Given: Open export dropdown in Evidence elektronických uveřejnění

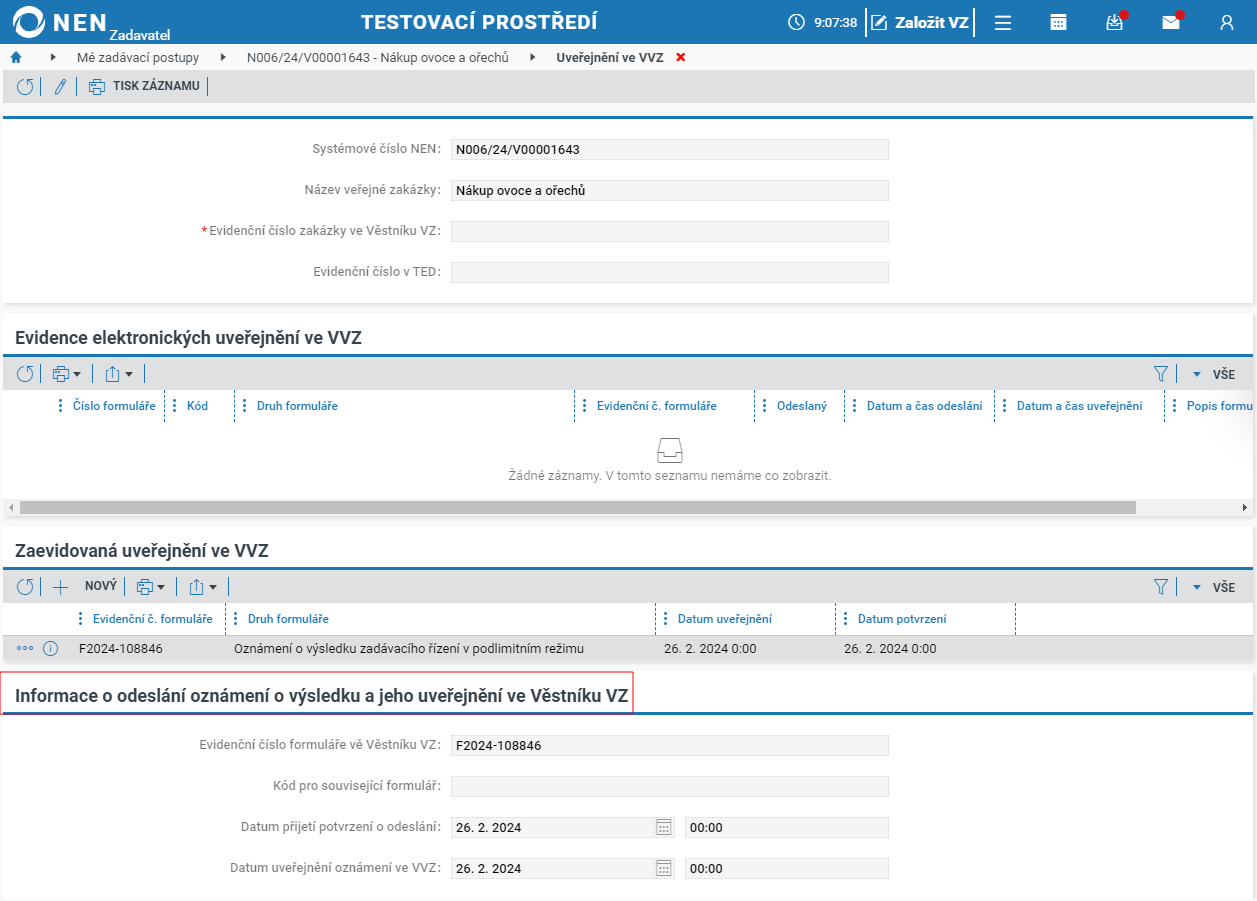Looking at the screenshot, I should coord(119,374).
